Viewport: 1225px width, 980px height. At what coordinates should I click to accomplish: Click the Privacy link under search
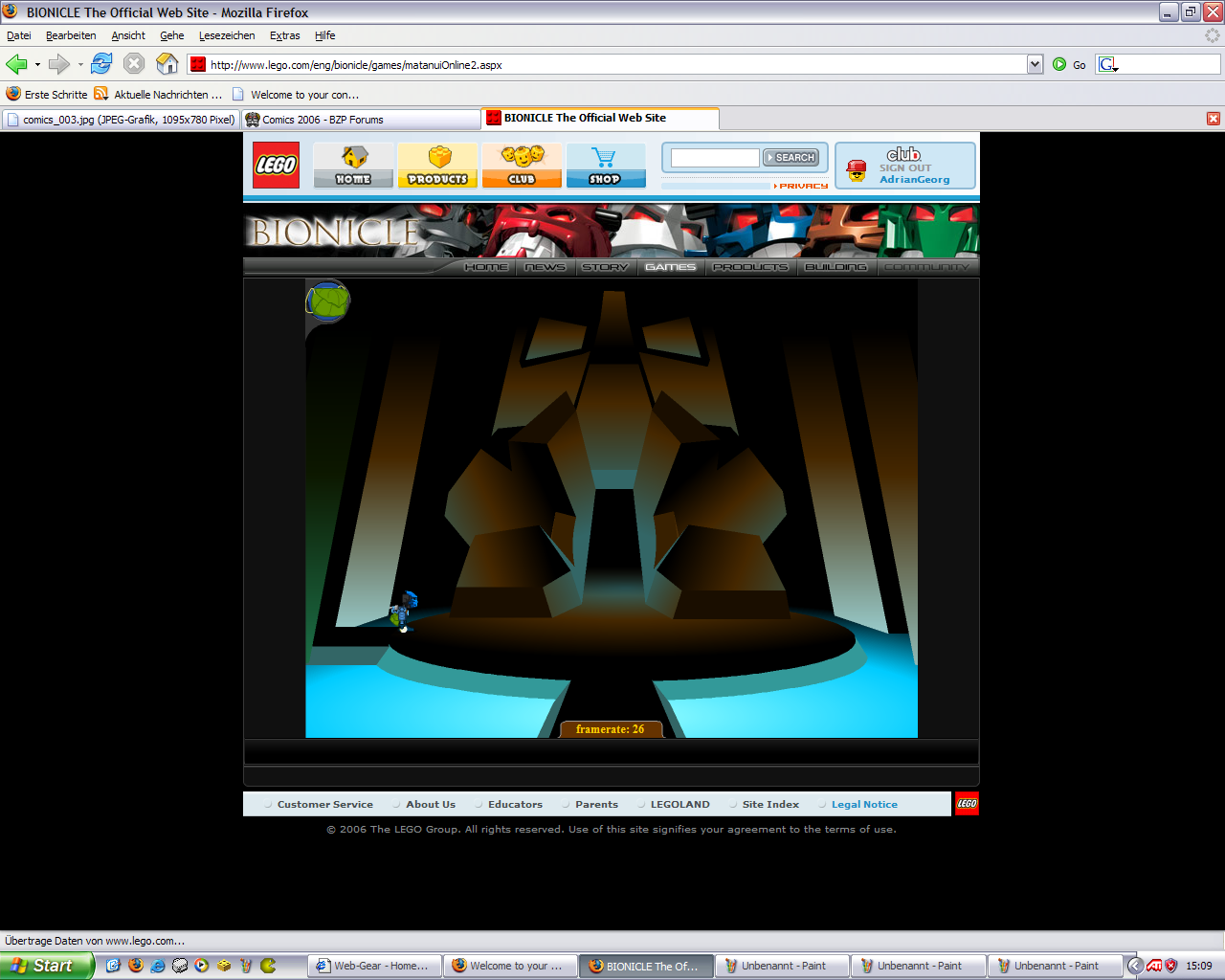pyautogui.click(x=802, y=186)
